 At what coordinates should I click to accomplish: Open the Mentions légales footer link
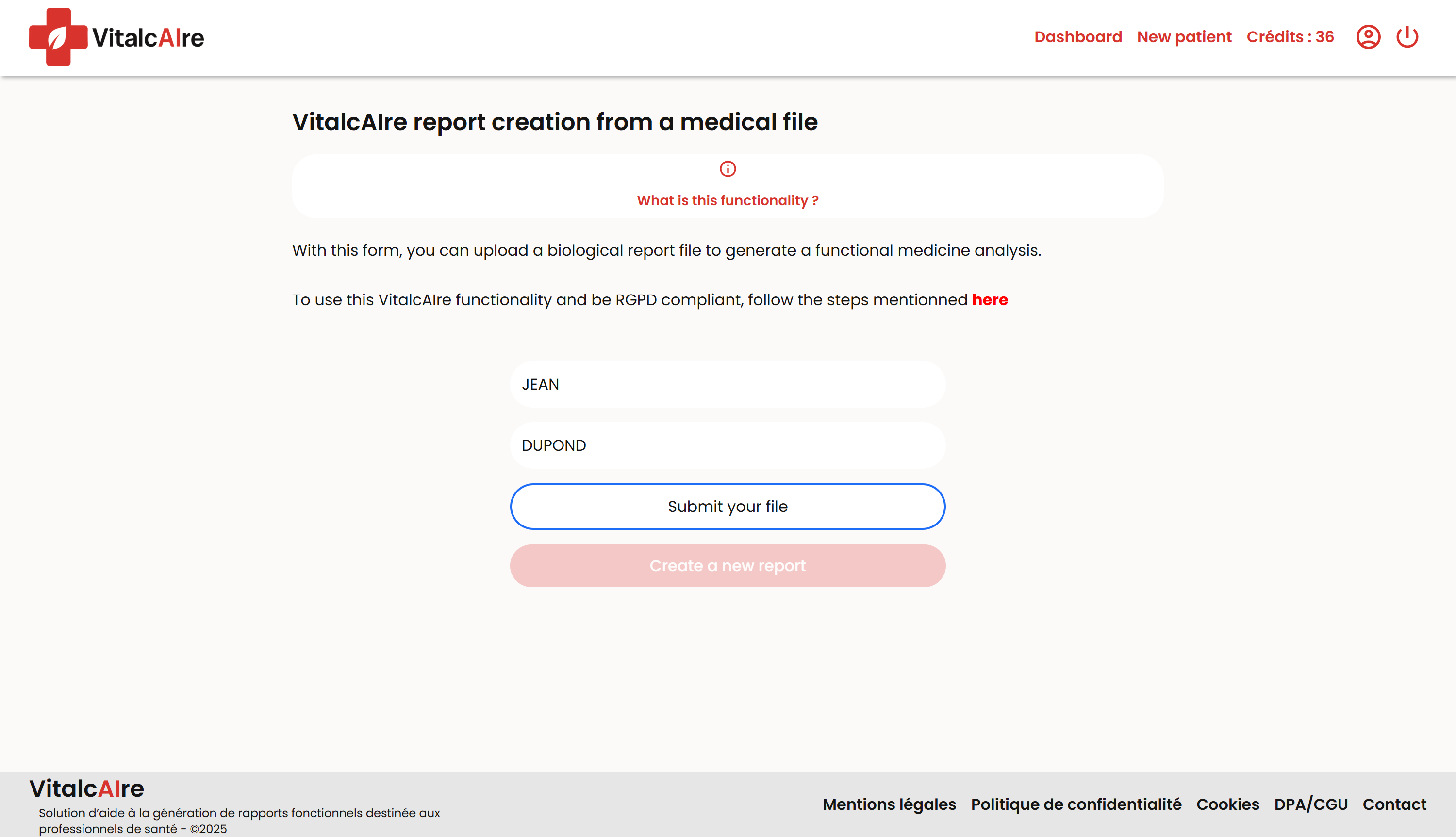(x=889, y=804)
